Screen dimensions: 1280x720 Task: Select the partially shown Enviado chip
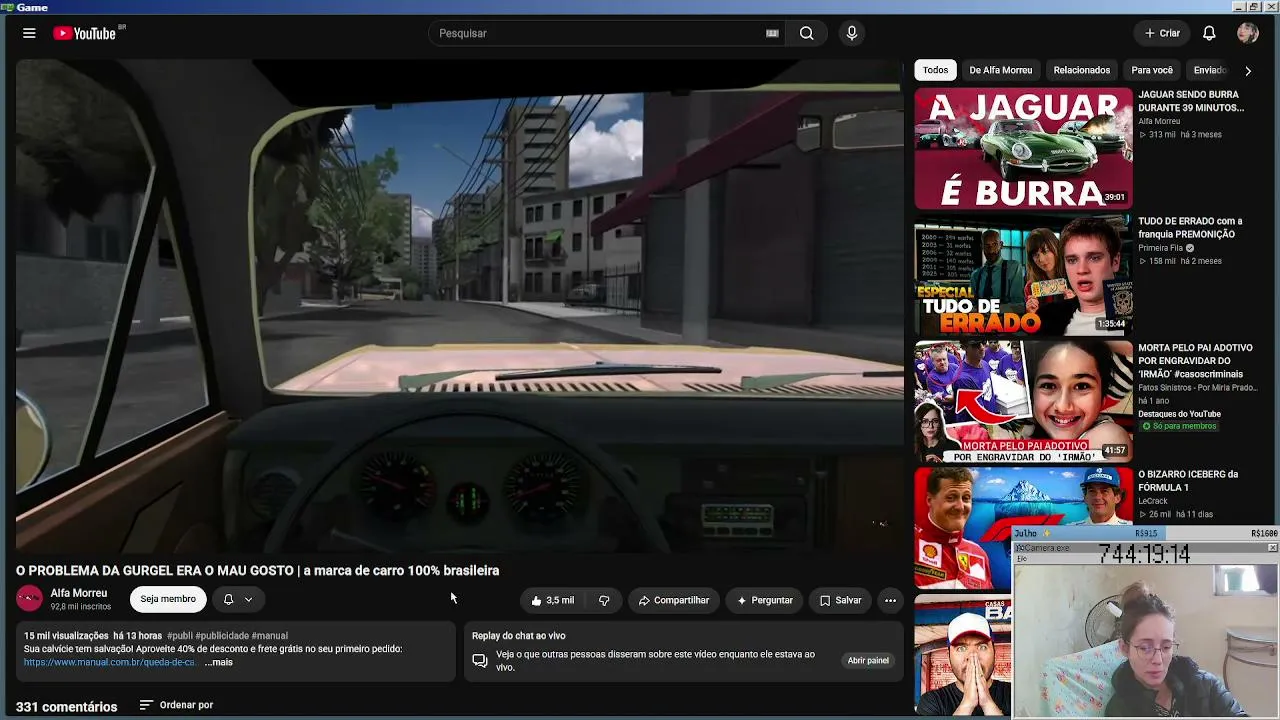1208,70
